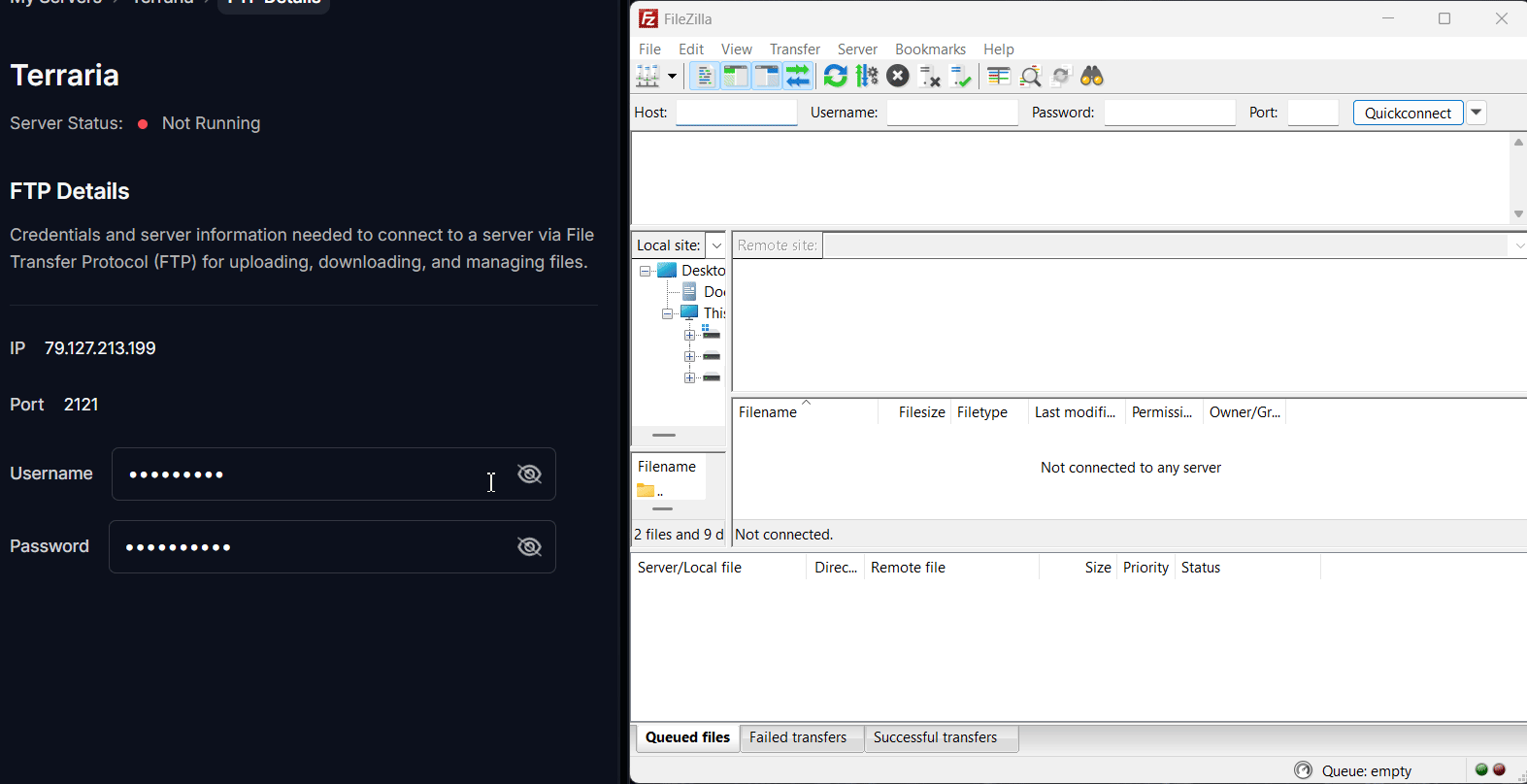
Task: Open the Transfer menu
Action: (x=795, y=49)
